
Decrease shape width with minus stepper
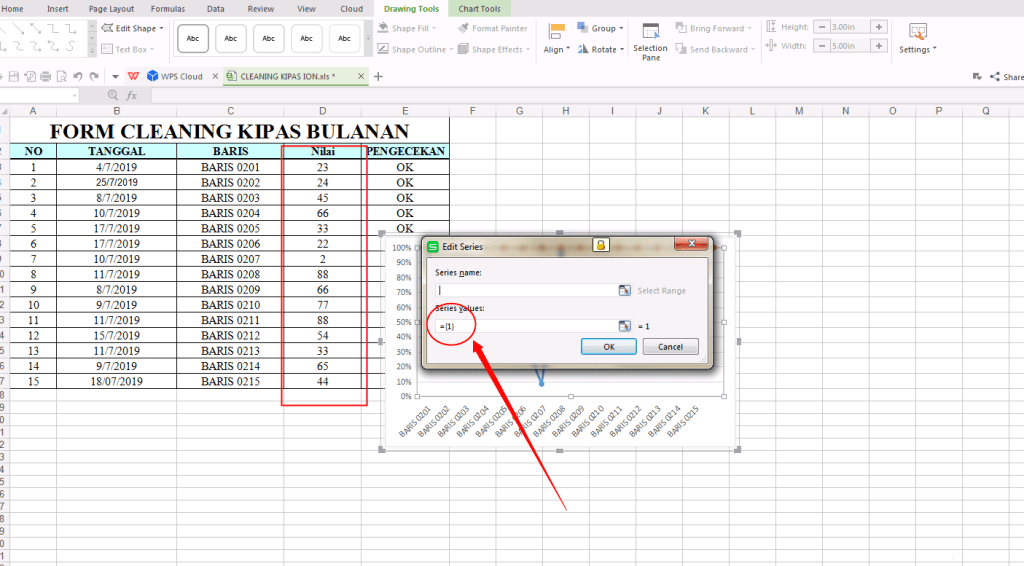tap(820, 46)
